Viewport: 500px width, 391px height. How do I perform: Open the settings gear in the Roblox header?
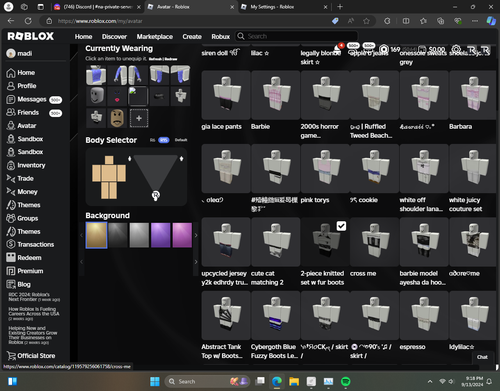pyautogui.click(x=456, y=50)
